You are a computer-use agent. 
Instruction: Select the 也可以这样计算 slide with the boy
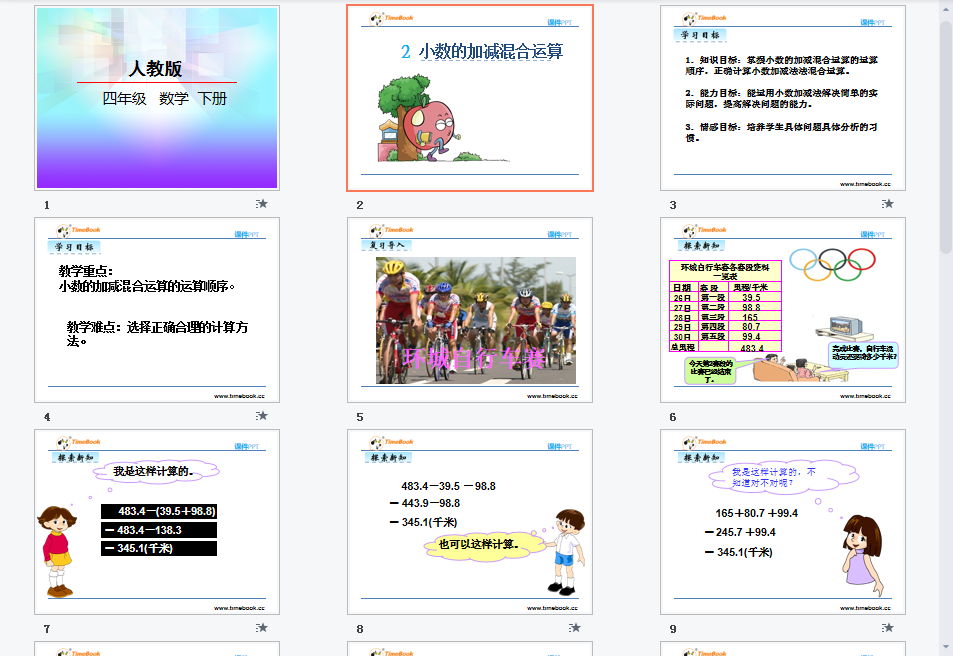pyautogui.click(x=470, y=522)
